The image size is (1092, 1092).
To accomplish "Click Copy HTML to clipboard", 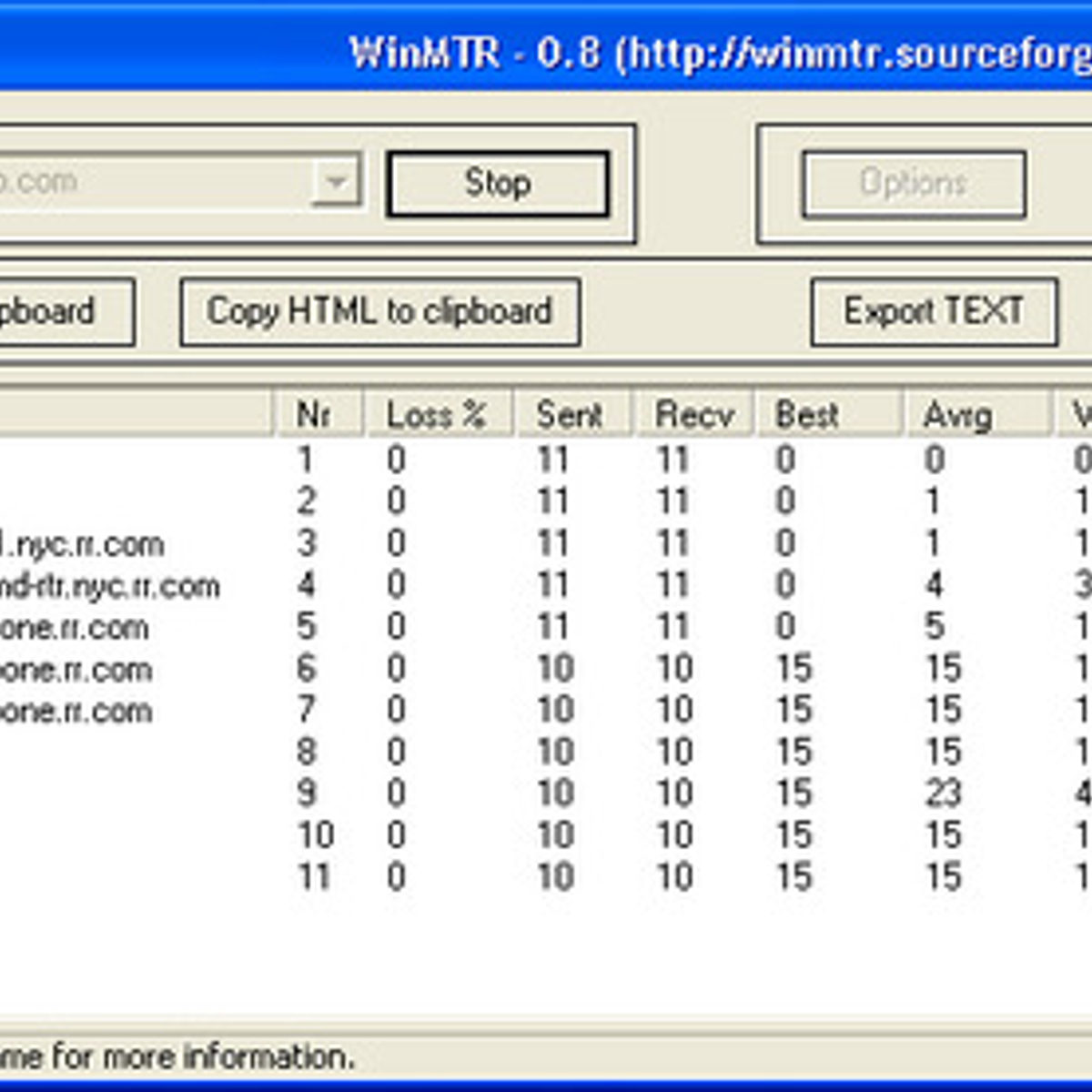I will (x=379, y=312).
